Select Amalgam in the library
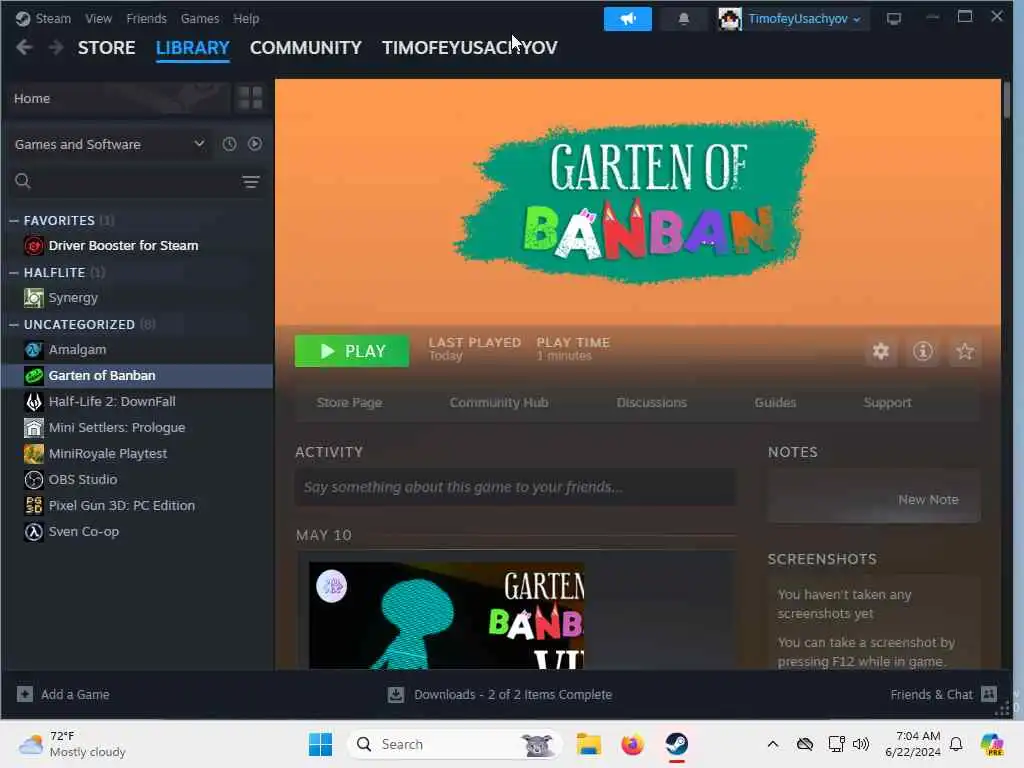Image resolution: width=1024 pixels, height=768 pixels. point(137,350)
